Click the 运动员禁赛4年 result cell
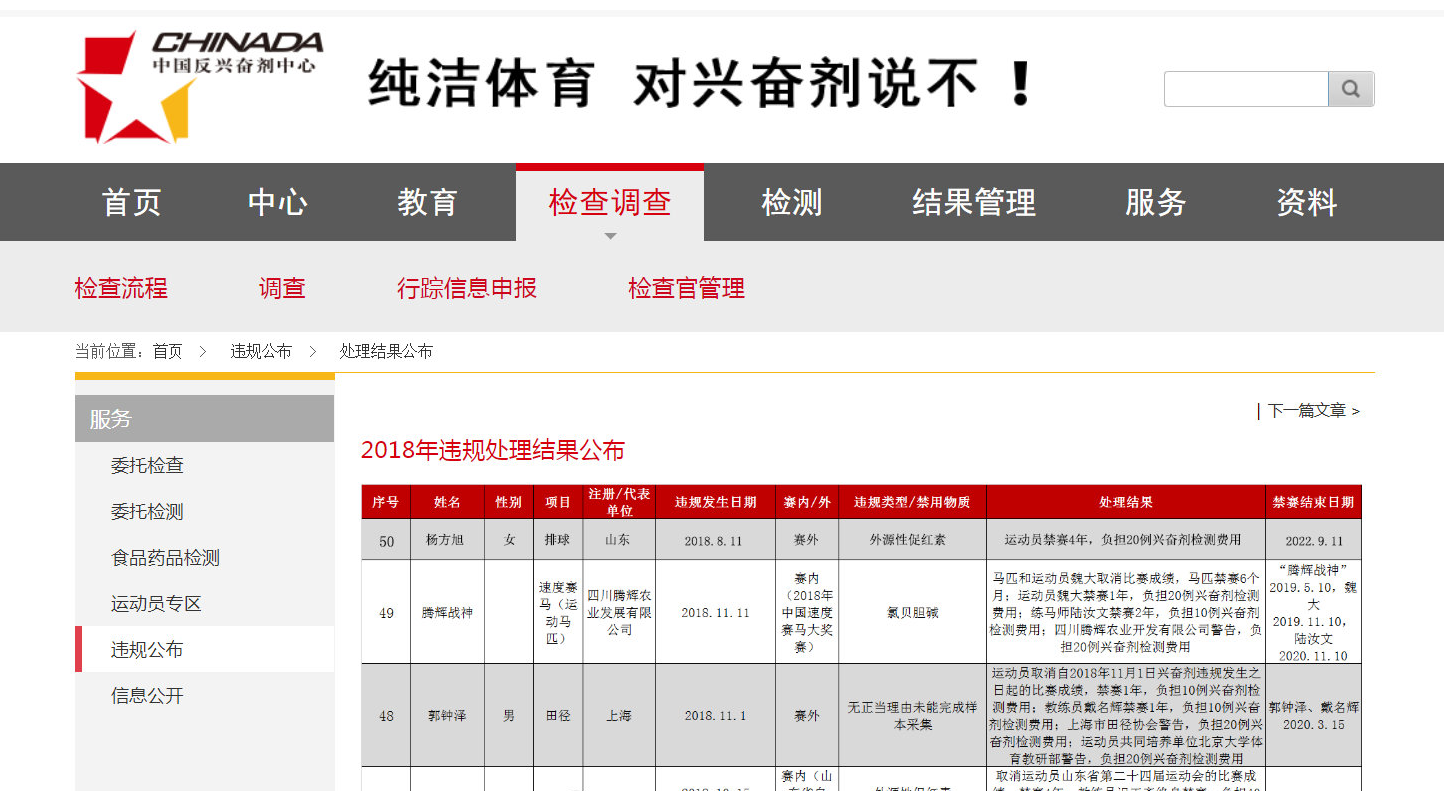The height and width of the screenshot is (791, 1444). coord(1126,540)
